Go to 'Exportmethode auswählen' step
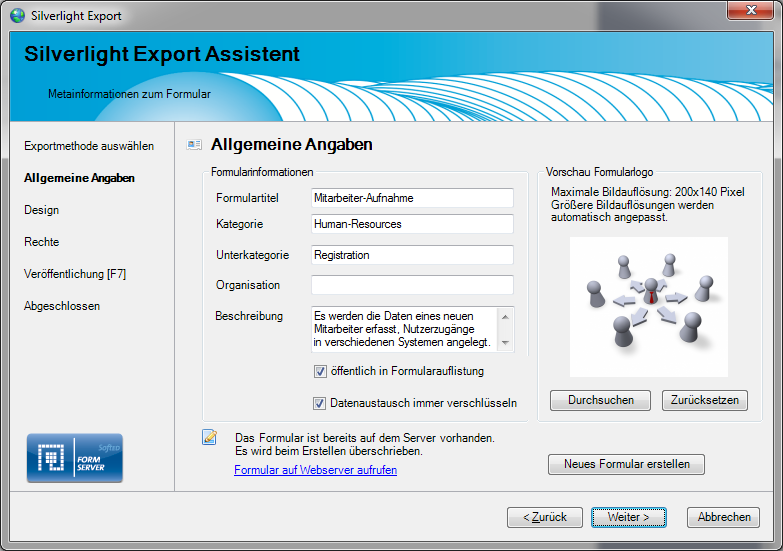The width and height of the screenshot is (783, 551). tap(89, 146)
